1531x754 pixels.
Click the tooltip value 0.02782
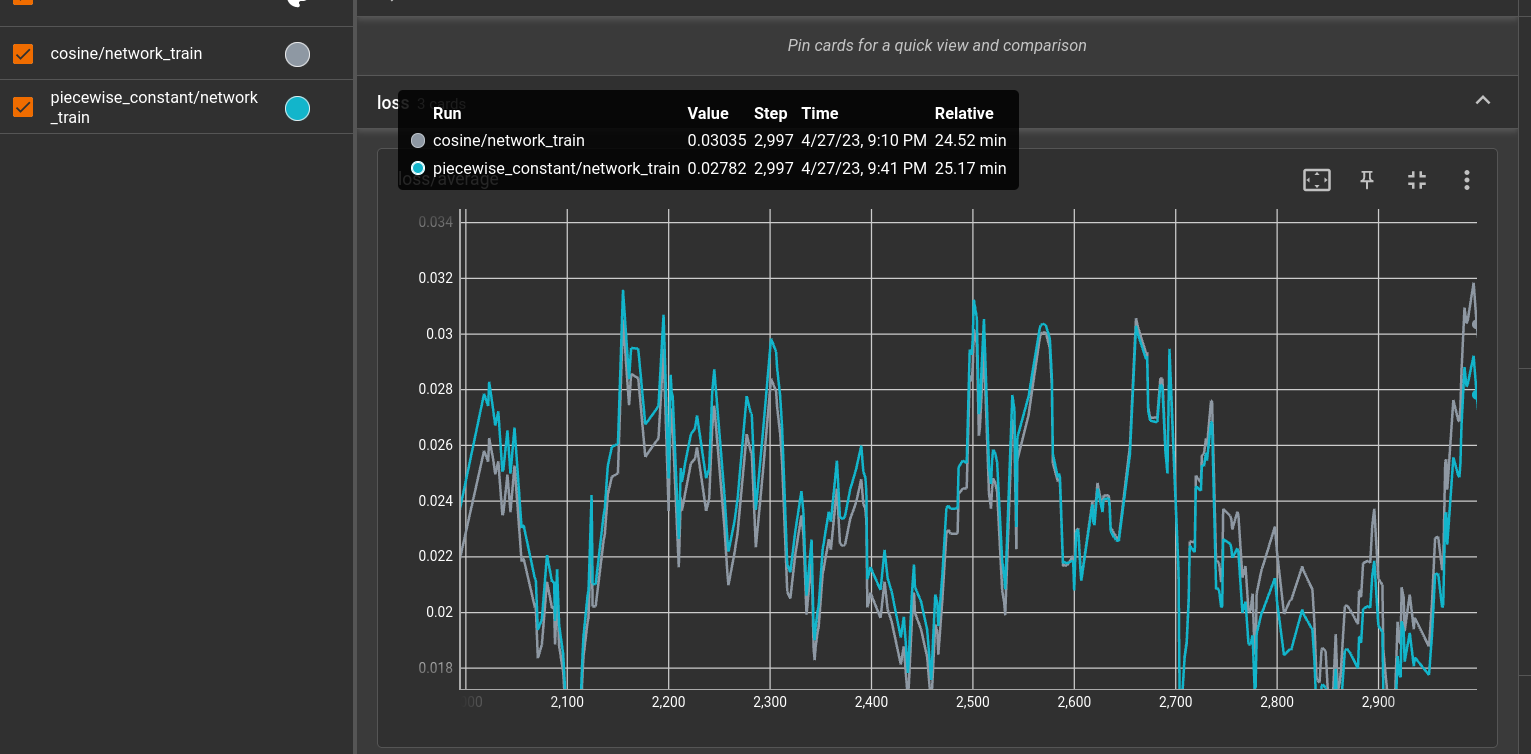717,168
